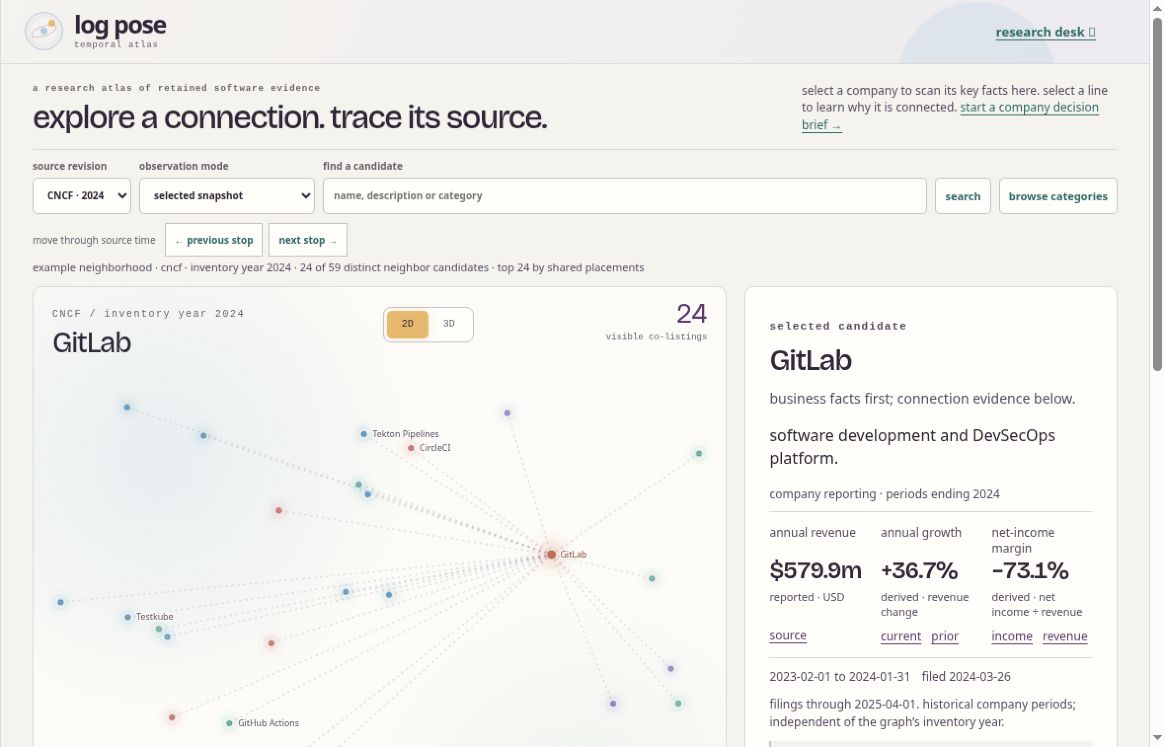The height and width of the screenshot is (747, 1165).
Task: Open browse categories
Action: tap(1058, 196)
